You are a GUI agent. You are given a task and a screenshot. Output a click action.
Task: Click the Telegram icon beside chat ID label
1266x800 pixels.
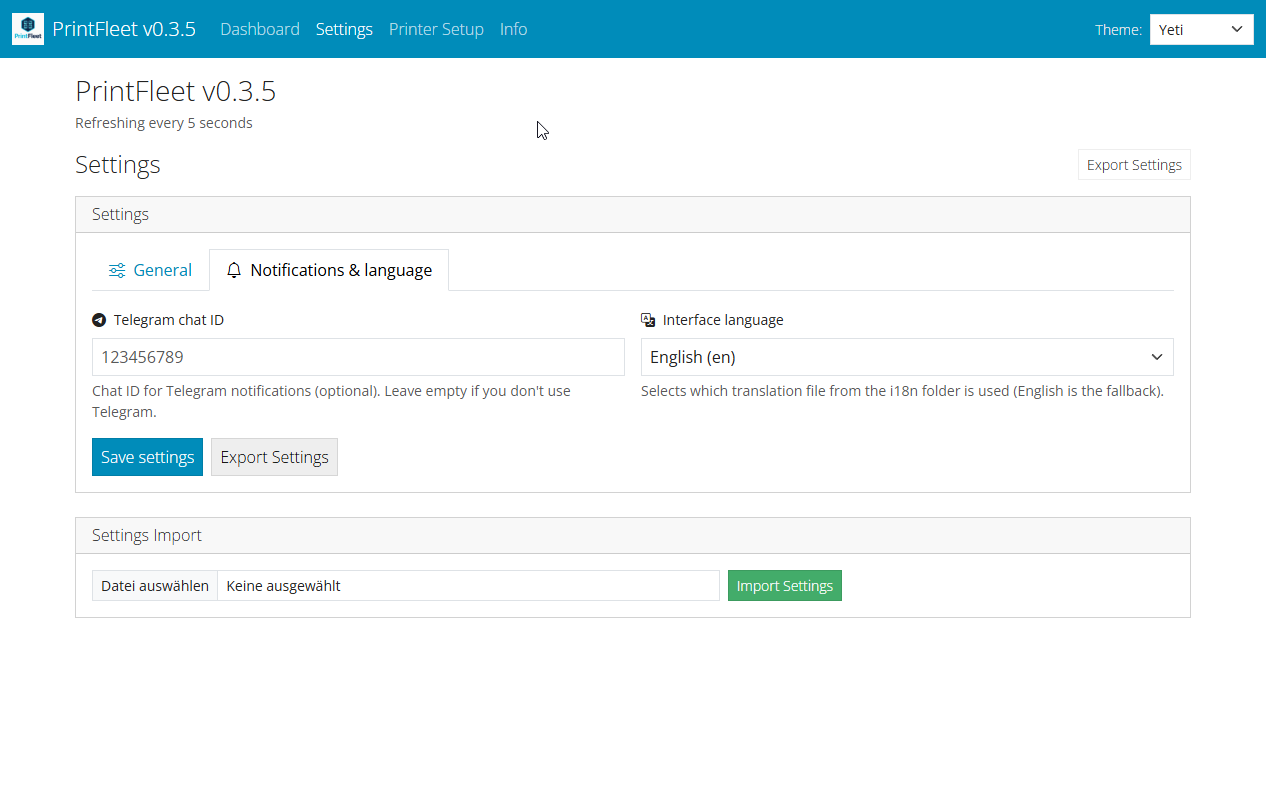pos(99,320)
